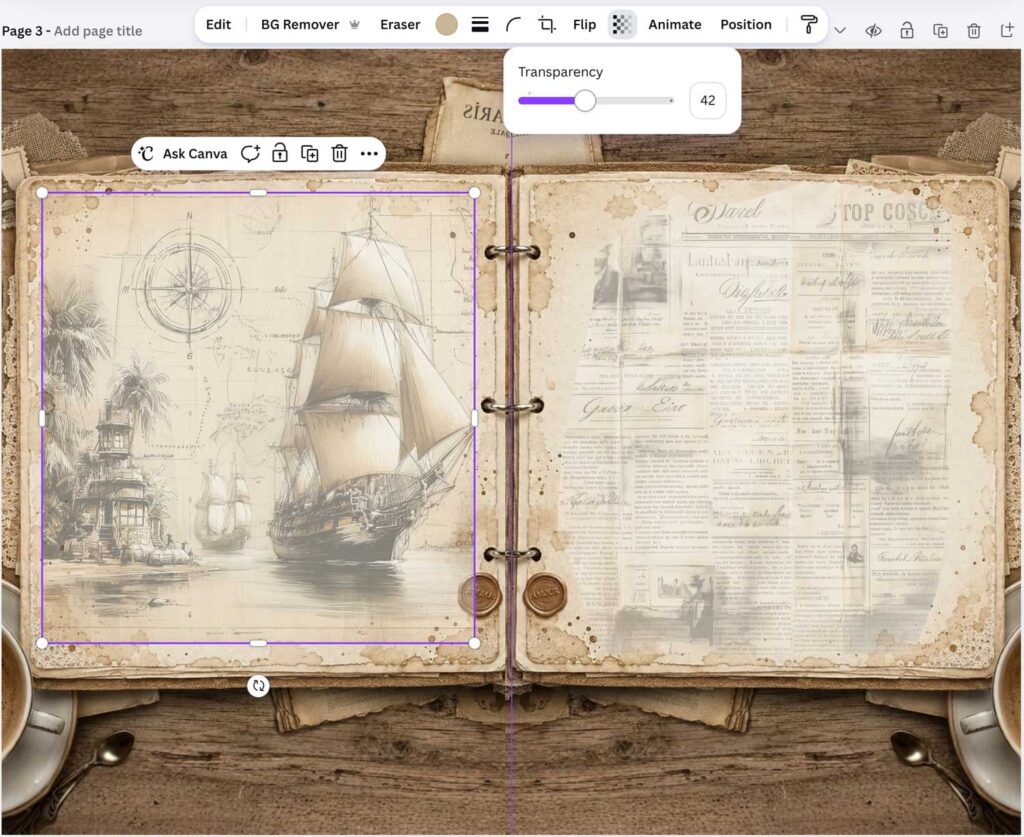This screenshot has width=1024, height=837.
Task: Click the 'Page 3' label
Action: point(22,31)
